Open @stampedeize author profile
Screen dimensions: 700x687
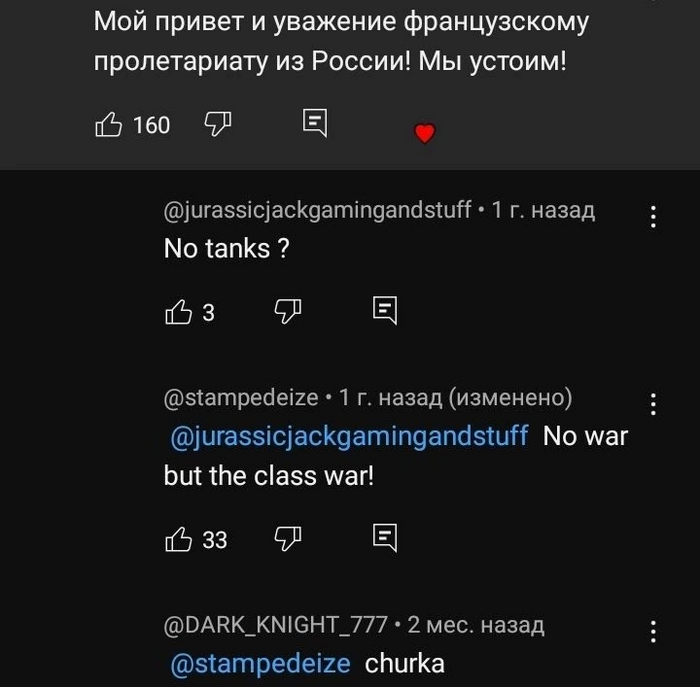240,398
